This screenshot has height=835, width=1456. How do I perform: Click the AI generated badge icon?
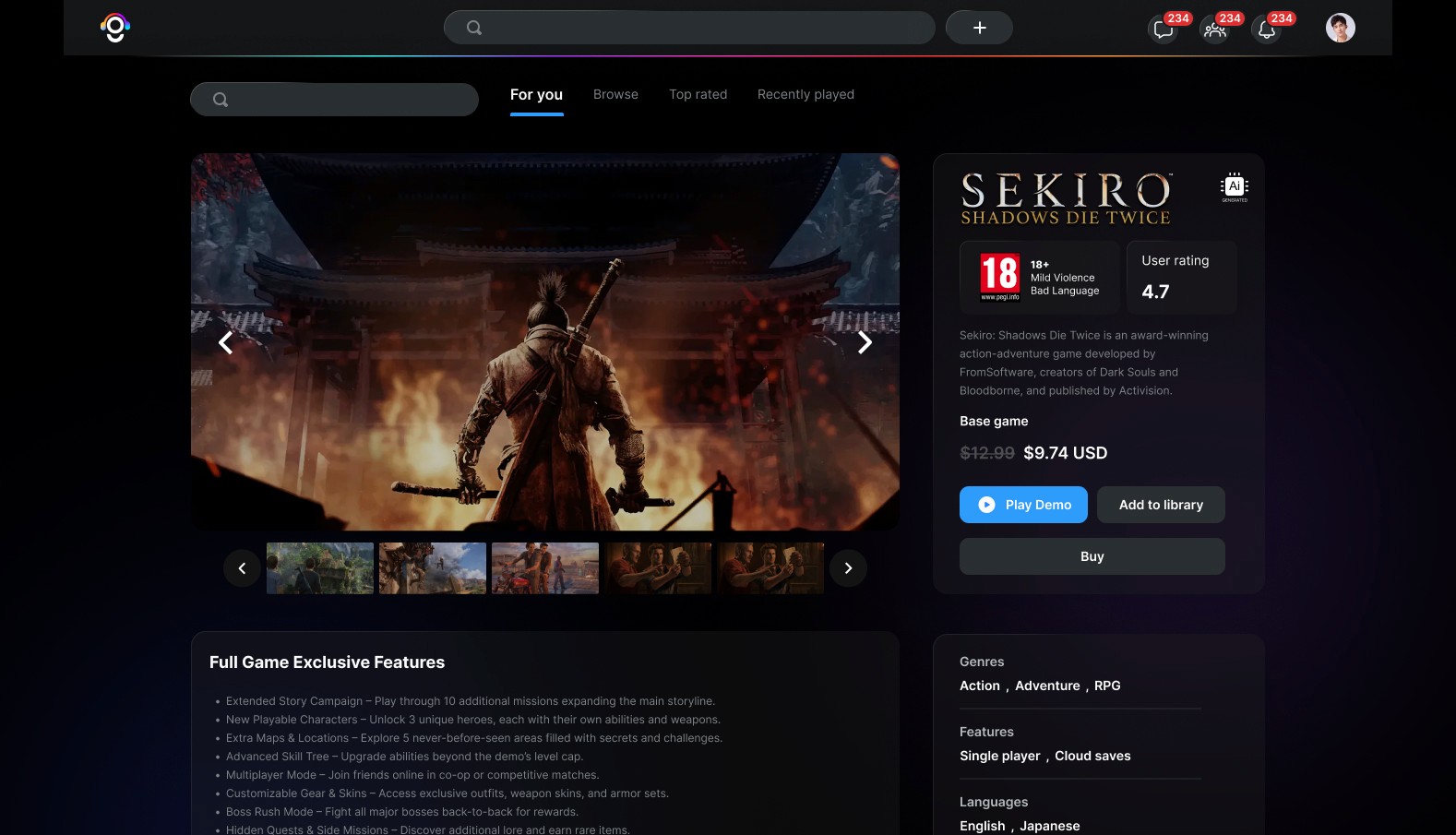[x=1235, y=187]
